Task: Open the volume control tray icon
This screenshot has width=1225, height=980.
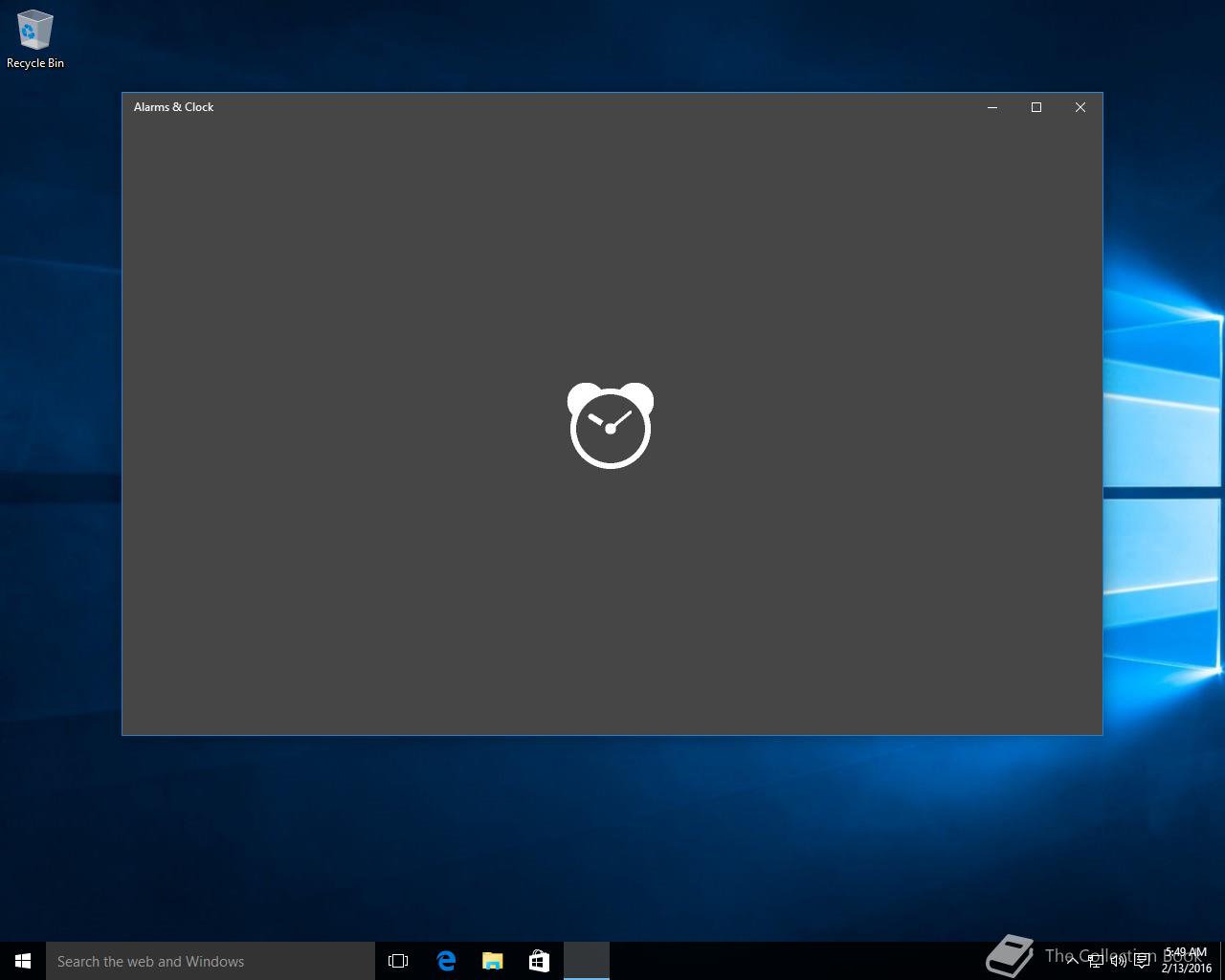Action: click(1118, 961)
